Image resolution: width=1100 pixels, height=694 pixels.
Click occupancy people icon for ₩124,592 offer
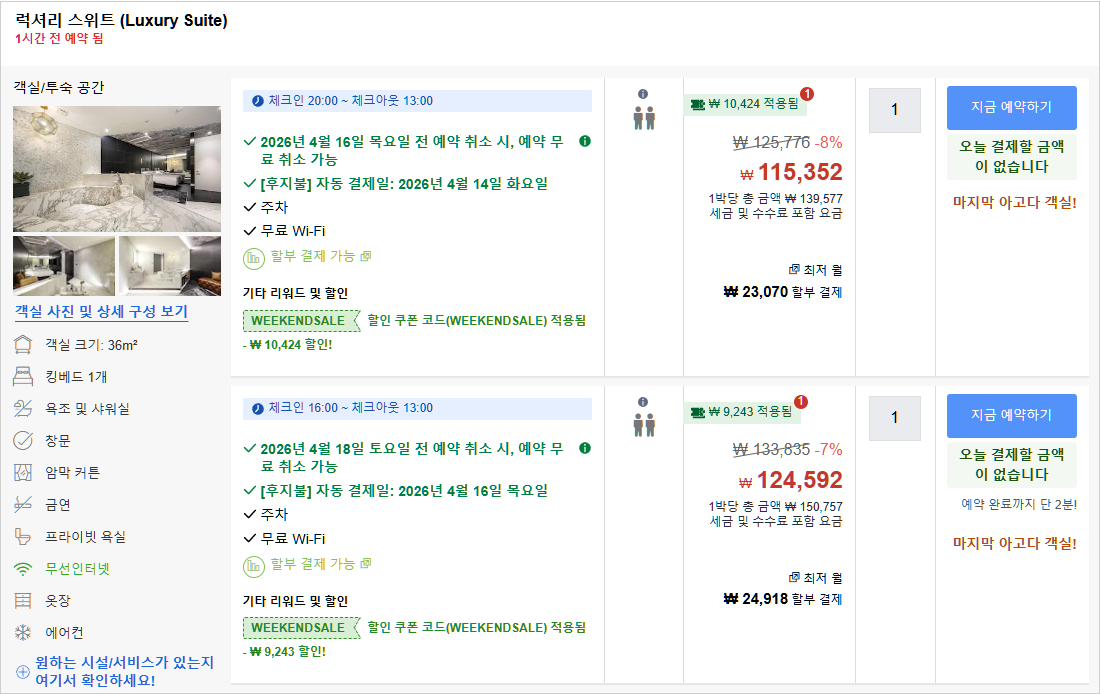pyautogui.click(x=644, y=425)
